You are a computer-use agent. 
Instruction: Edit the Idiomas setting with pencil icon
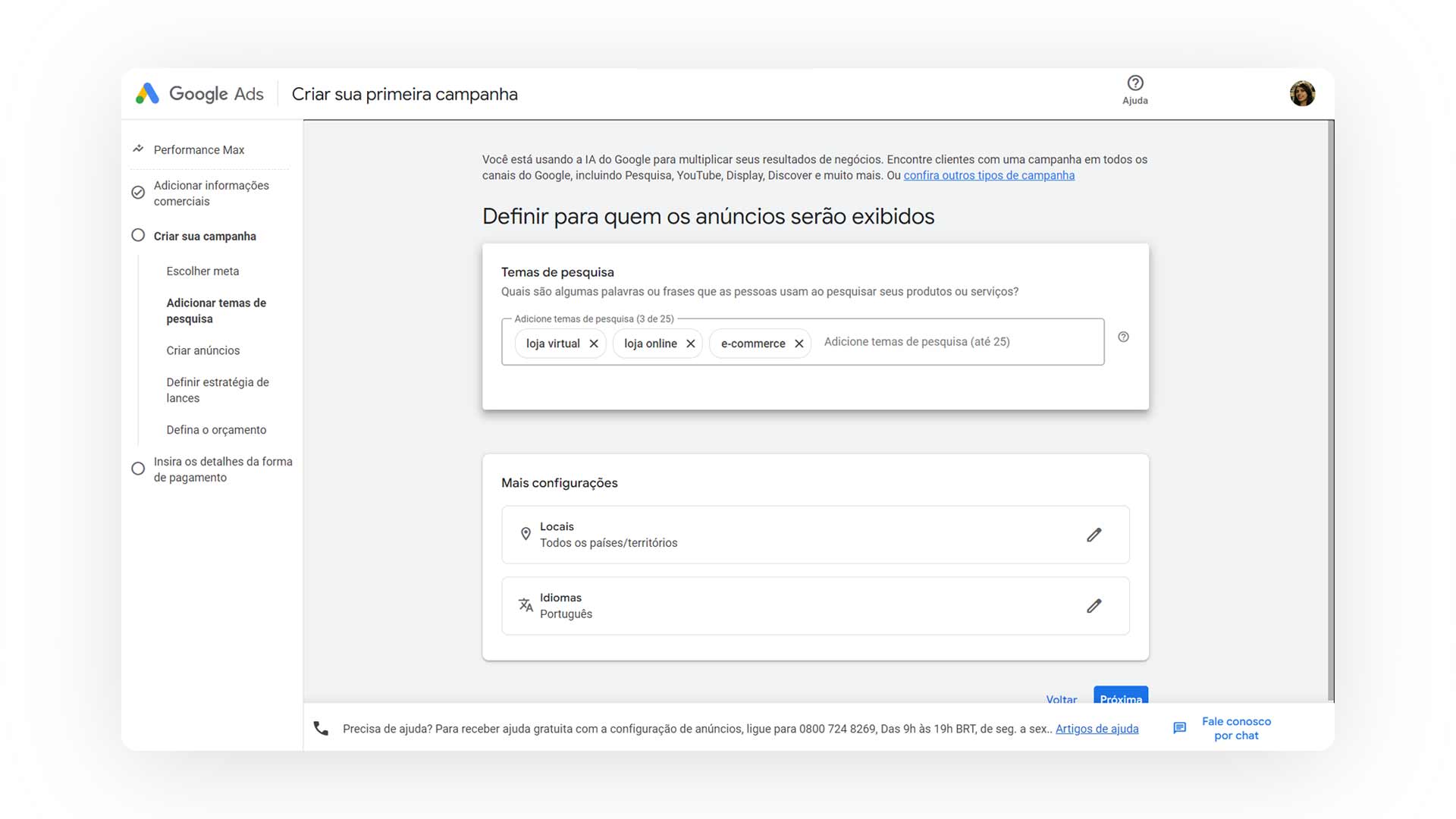1094,606
